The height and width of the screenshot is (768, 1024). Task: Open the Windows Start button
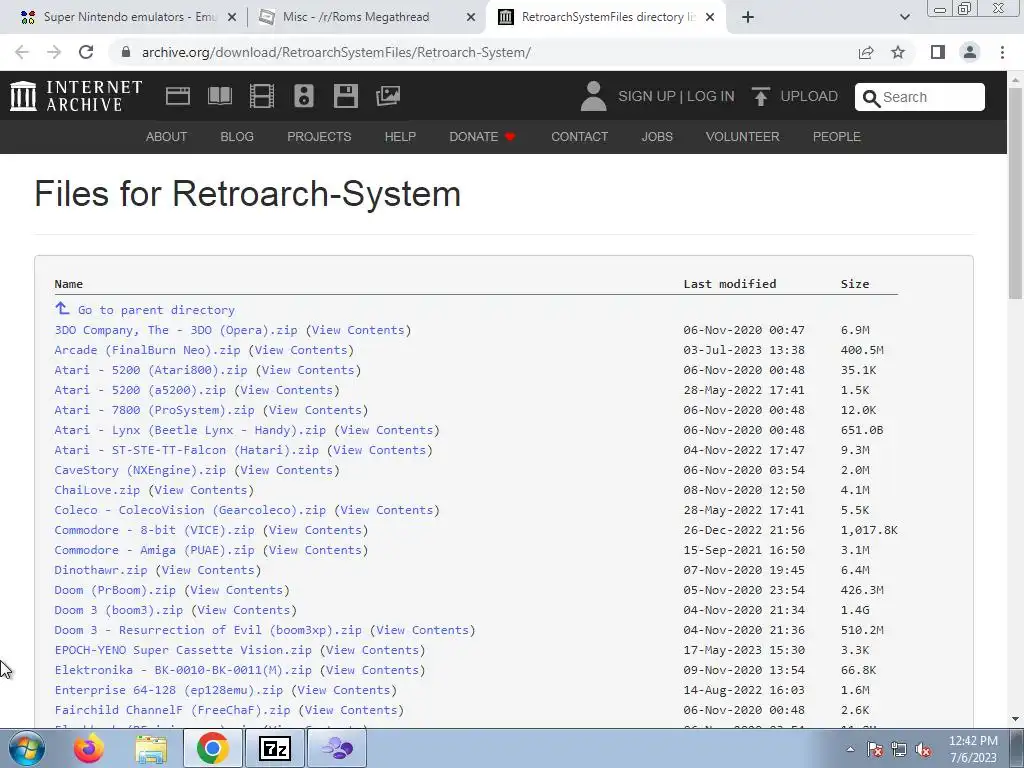click(x=27, y=748)
